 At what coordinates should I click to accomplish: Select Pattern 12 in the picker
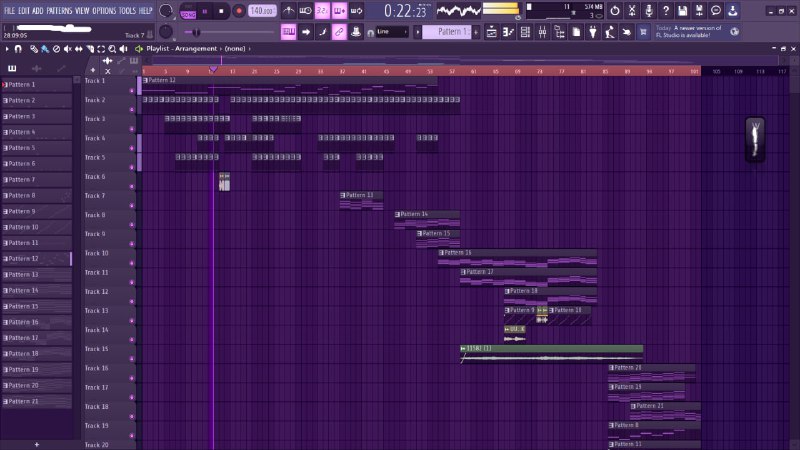pyautogui.click(x=36, y=259)
